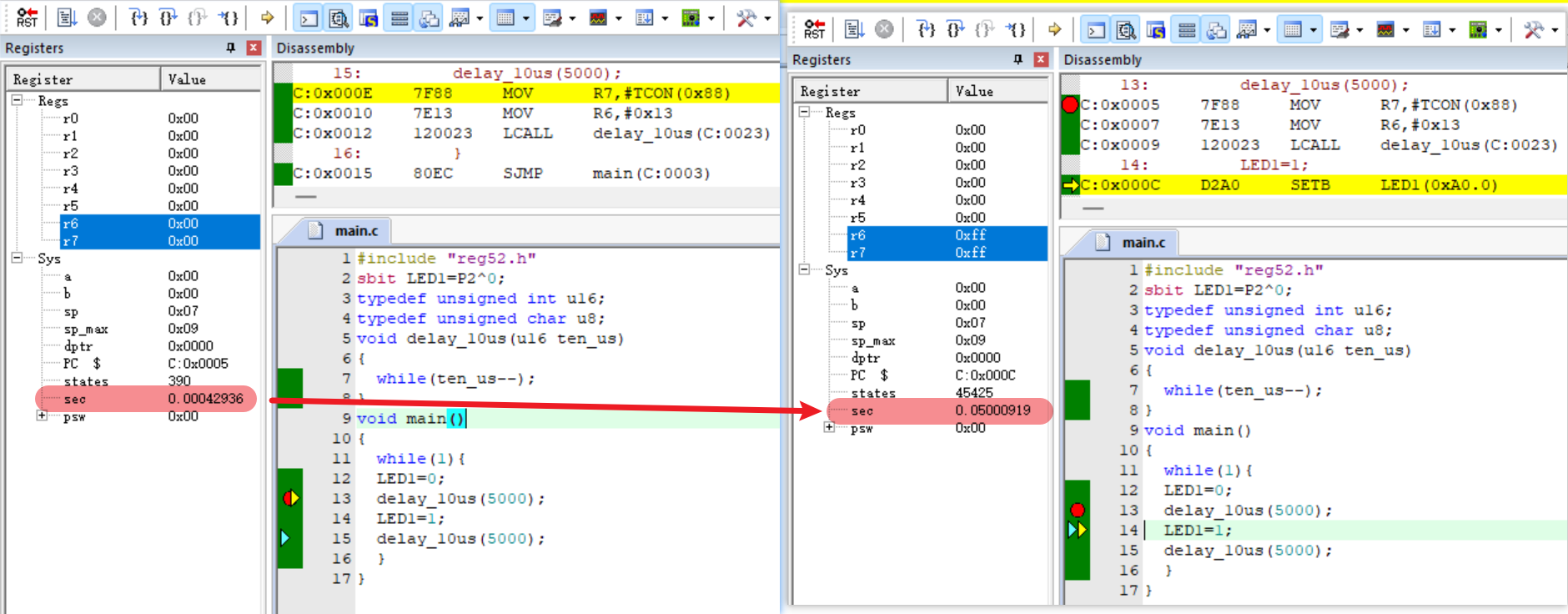This screenshot has width=1568, height=614.
Task: Click Run to Cursor Line icon in right window
Action: tap(1015, 30)
